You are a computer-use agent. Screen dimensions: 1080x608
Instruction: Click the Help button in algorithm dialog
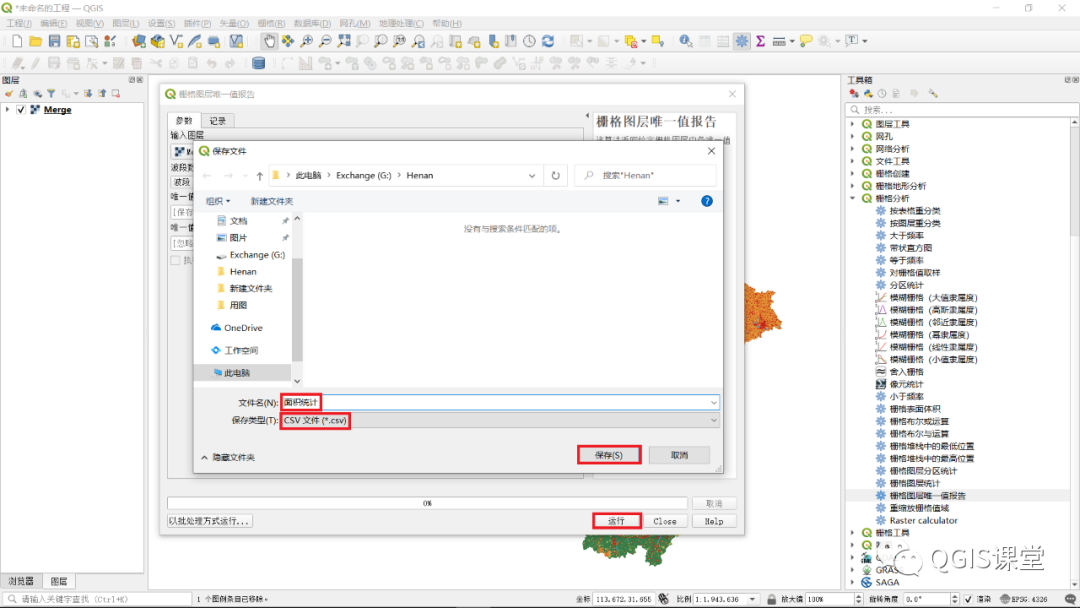714,521
